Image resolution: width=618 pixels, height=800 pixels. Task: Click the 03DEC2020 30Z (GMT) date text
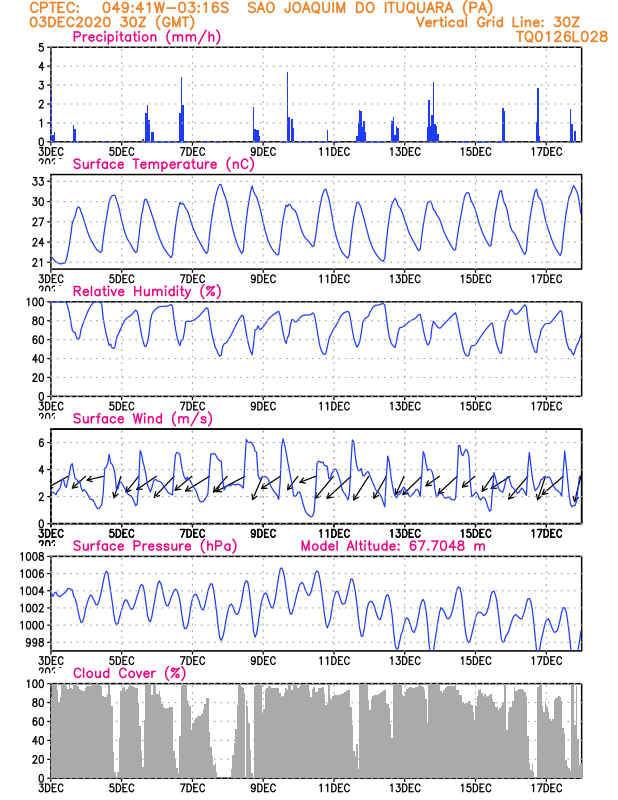click(112, 22)
